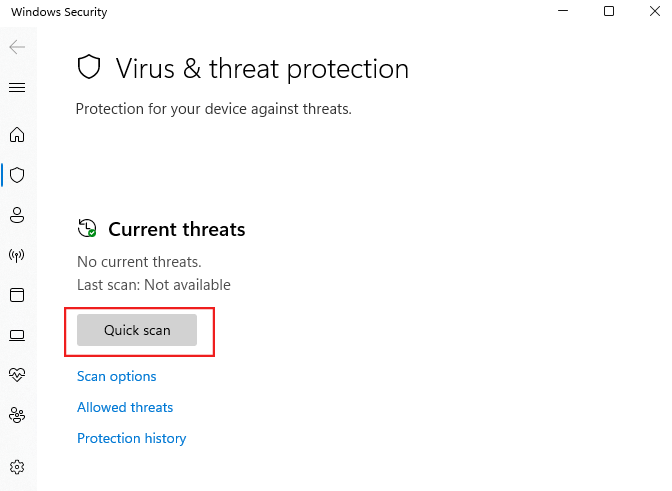Open Account protection from the sidebar
The image size is (672, 491).
click(x=16, y=215)
